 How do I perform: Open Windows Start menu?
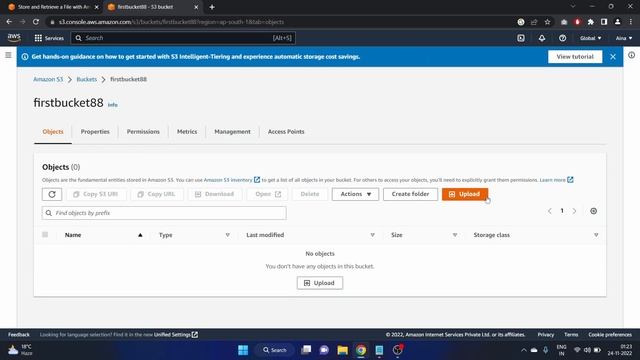243,350
